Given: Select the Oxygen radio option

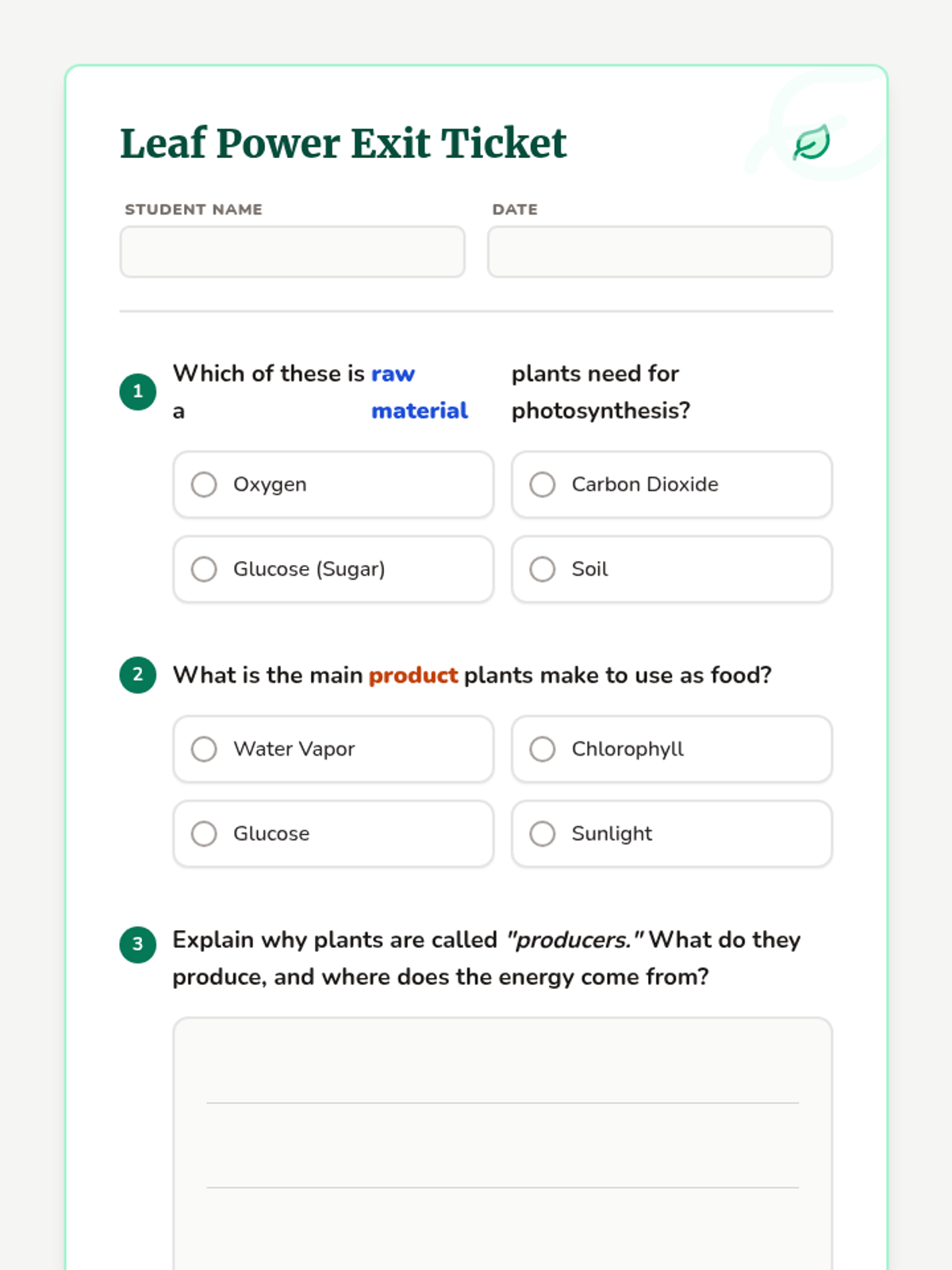Looking at the screenshot, I should pos(204,484).
